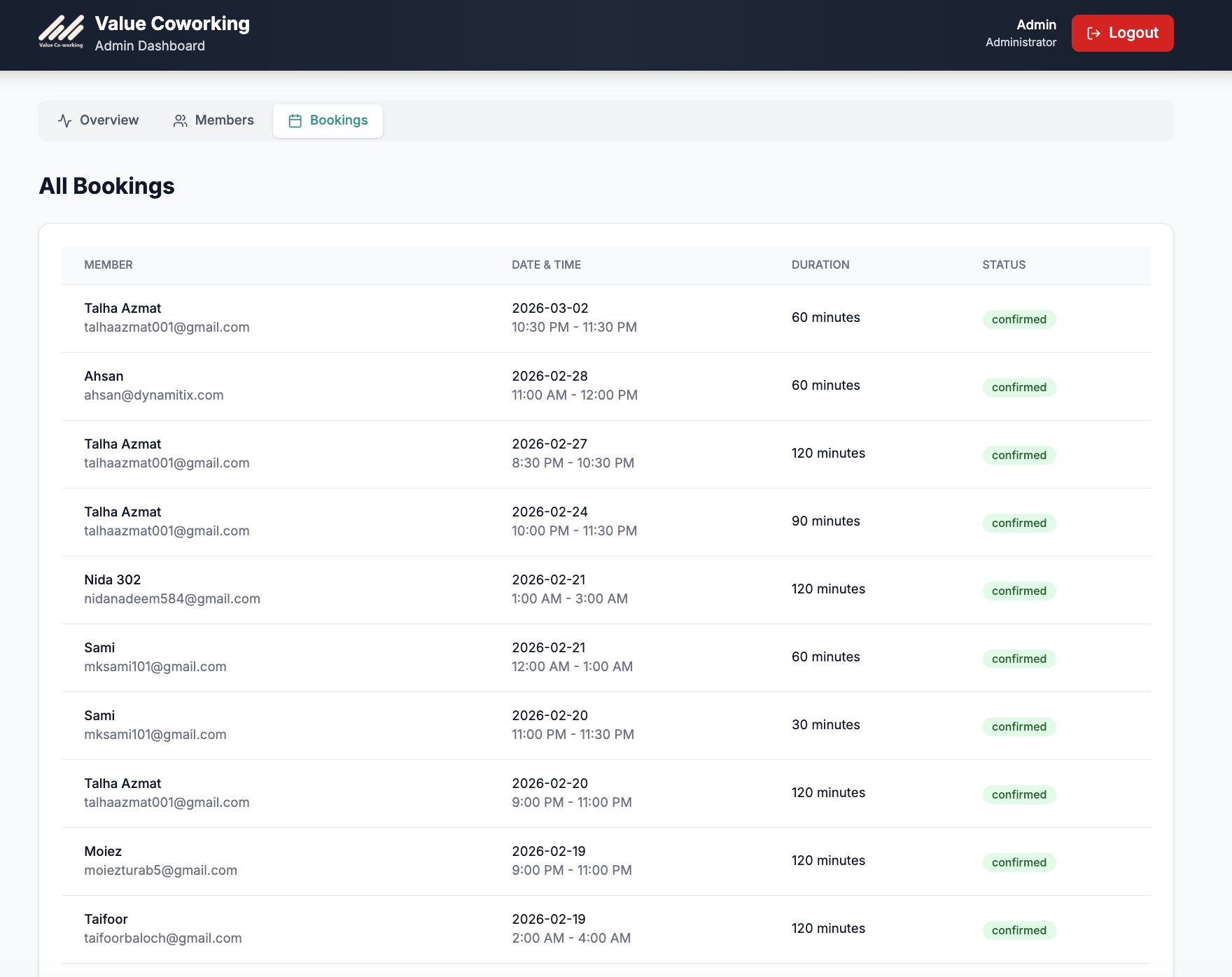Click the Value Coworking logo icon
The width and height of the screenshot is (1232, 977).
tap(61, 32)
